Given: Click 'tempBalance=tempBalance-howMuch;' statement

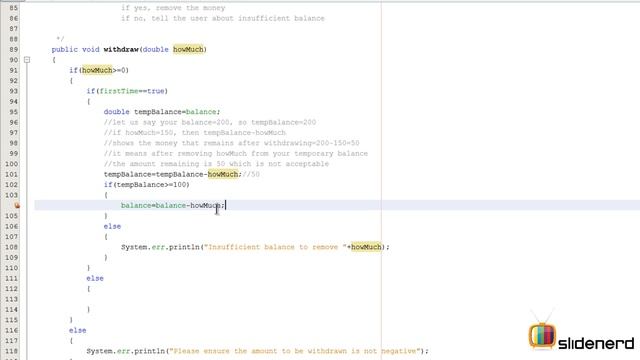Looking at the screenshot, I should point(173,174).
